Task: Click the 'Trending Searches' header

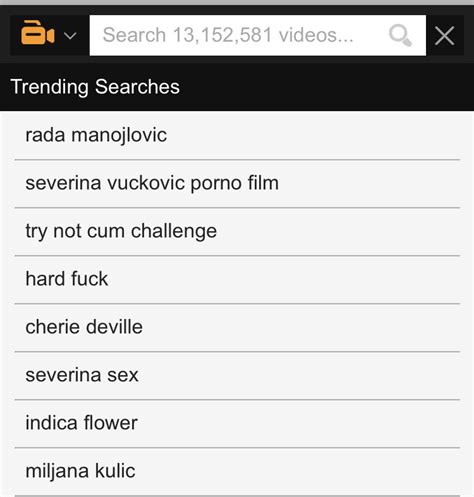Action: point(95,87)
